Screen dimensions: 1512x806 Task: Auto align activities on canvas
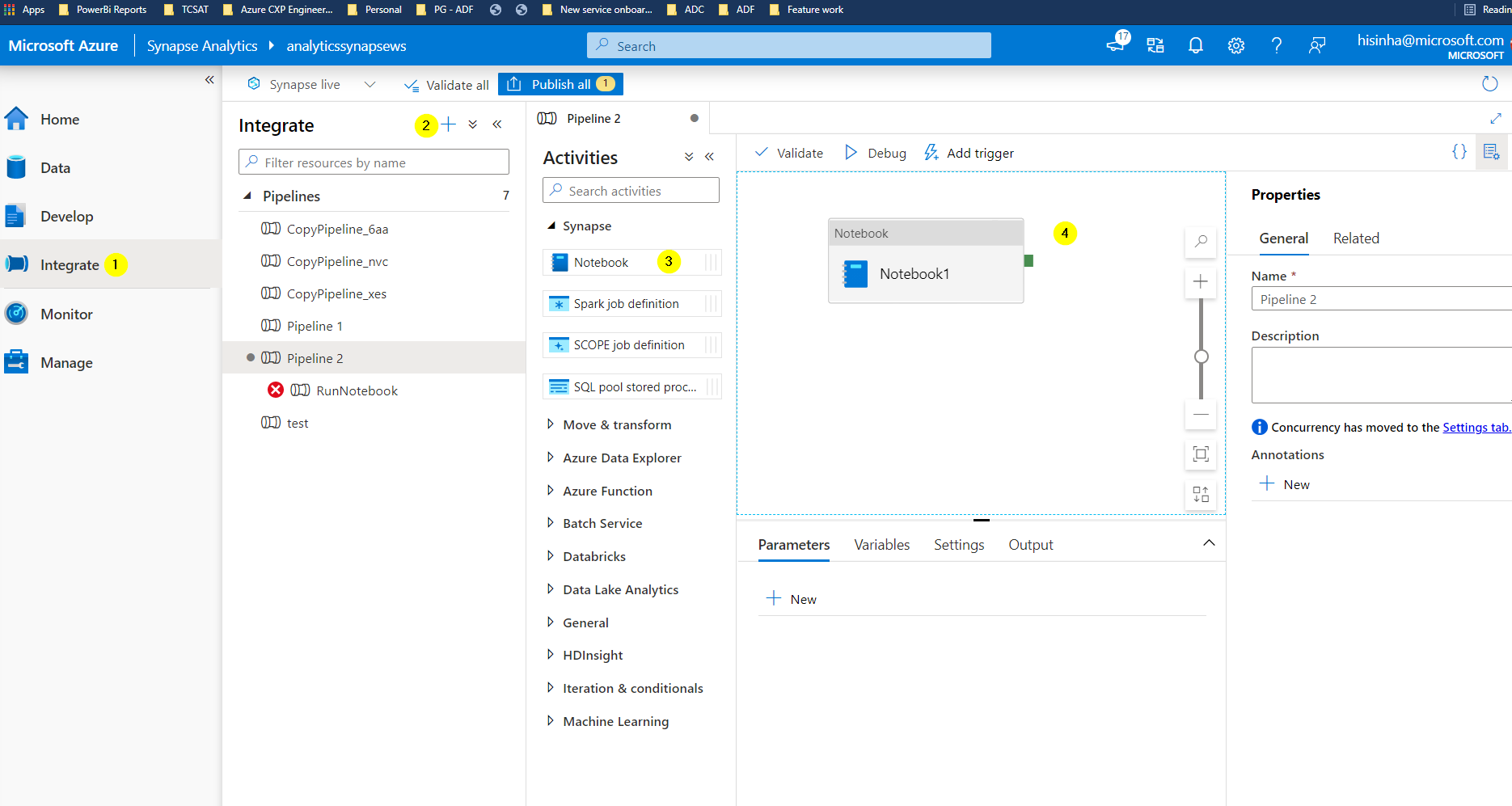[1201, 494]
